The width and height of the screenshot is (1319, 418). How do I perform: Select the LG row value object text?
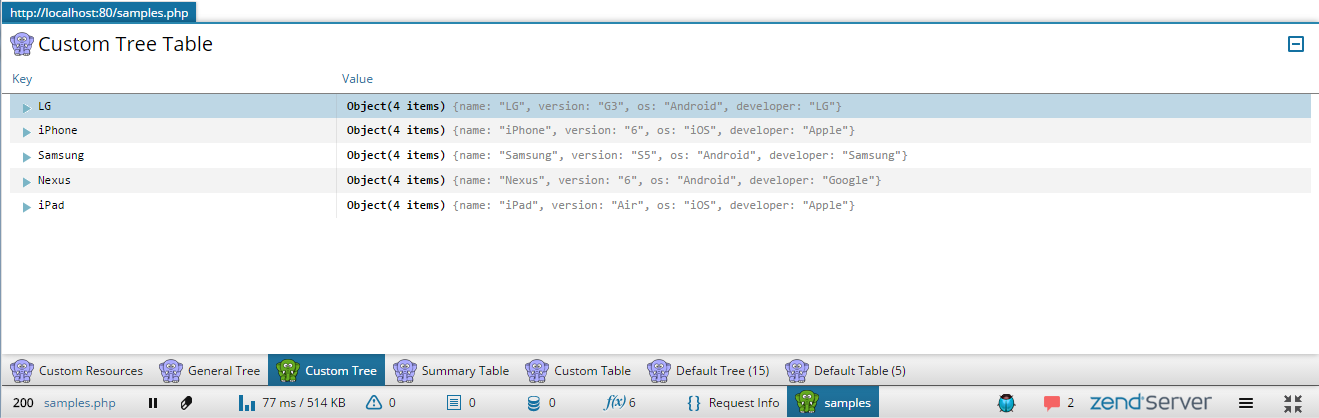point(594,106)
